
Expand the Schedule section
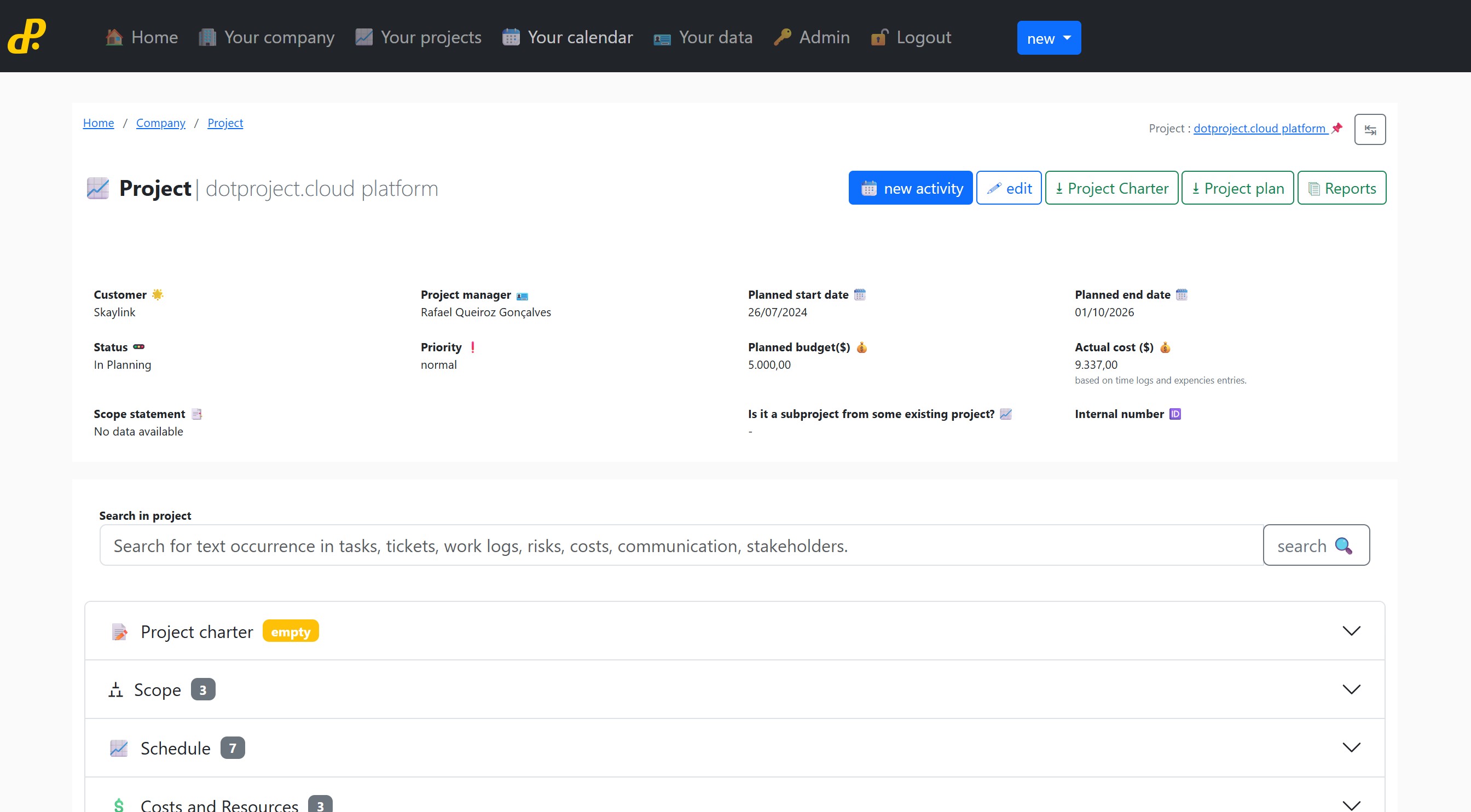pyautogui.click(x=1351, y=747)
